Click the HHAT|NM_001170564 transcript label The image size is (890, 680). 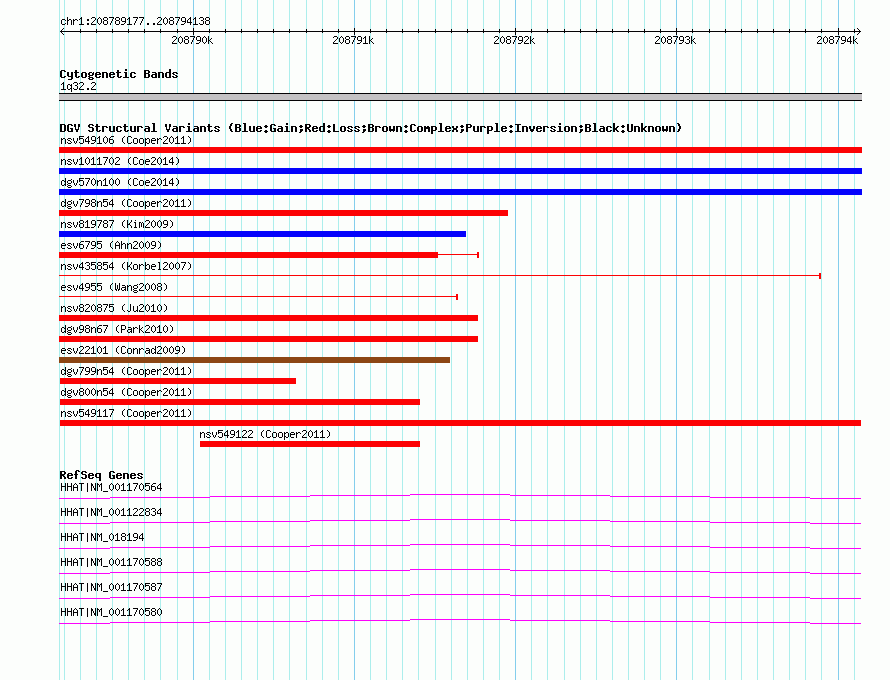click(111, 488)
